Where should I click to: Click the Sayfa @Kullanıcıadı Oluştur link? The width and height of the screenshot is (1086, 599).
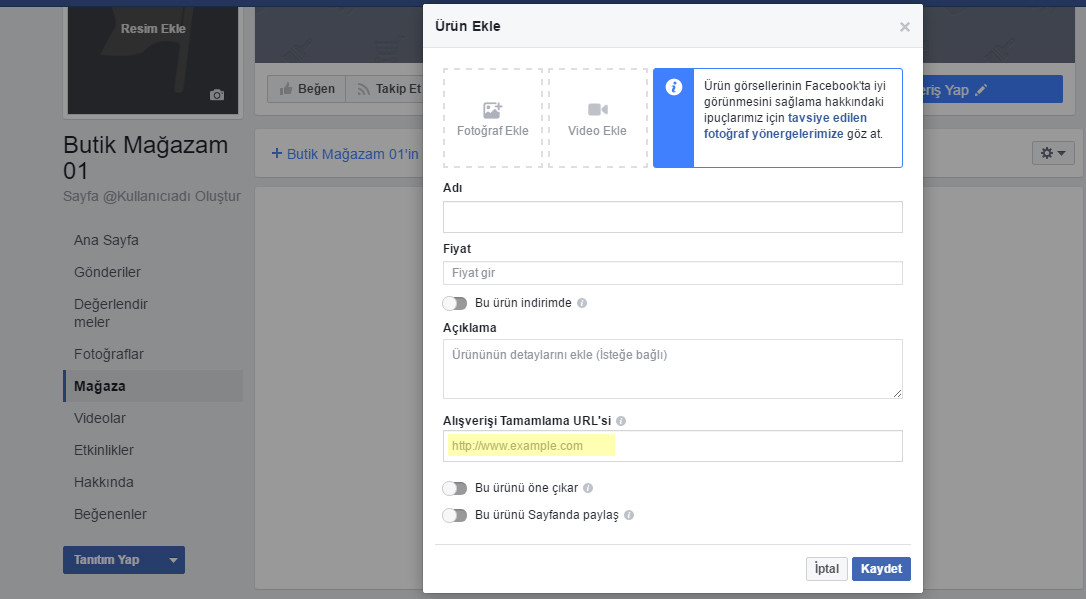[x=152, y=196]
